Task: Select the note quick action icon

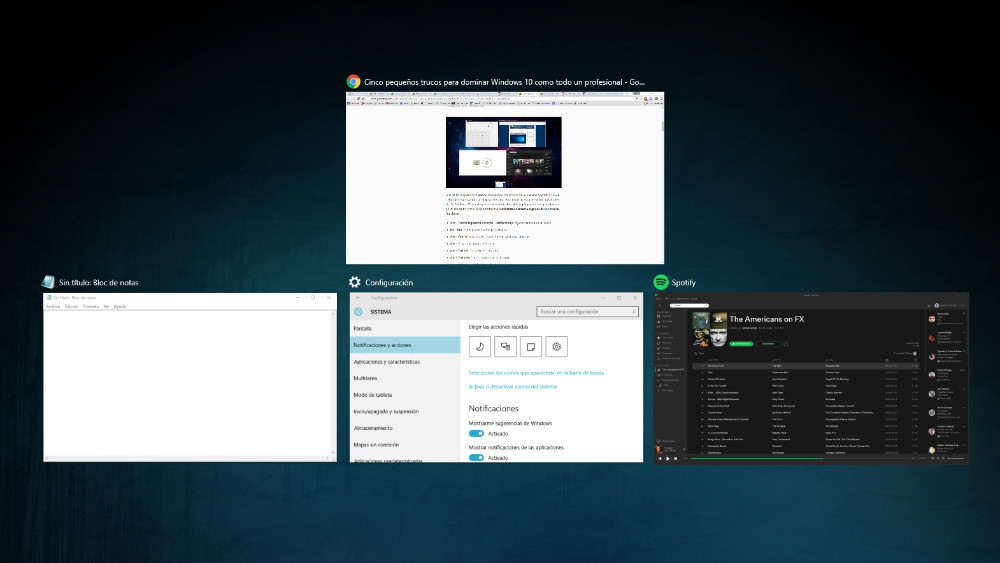Action: click(x=531, y=346)
